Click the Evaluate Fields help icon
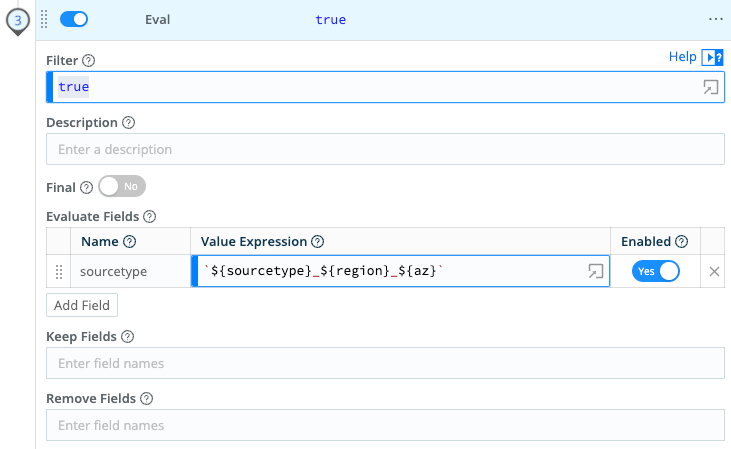The height and width of the screenshot is (449, 731). (x=150, y=216)
